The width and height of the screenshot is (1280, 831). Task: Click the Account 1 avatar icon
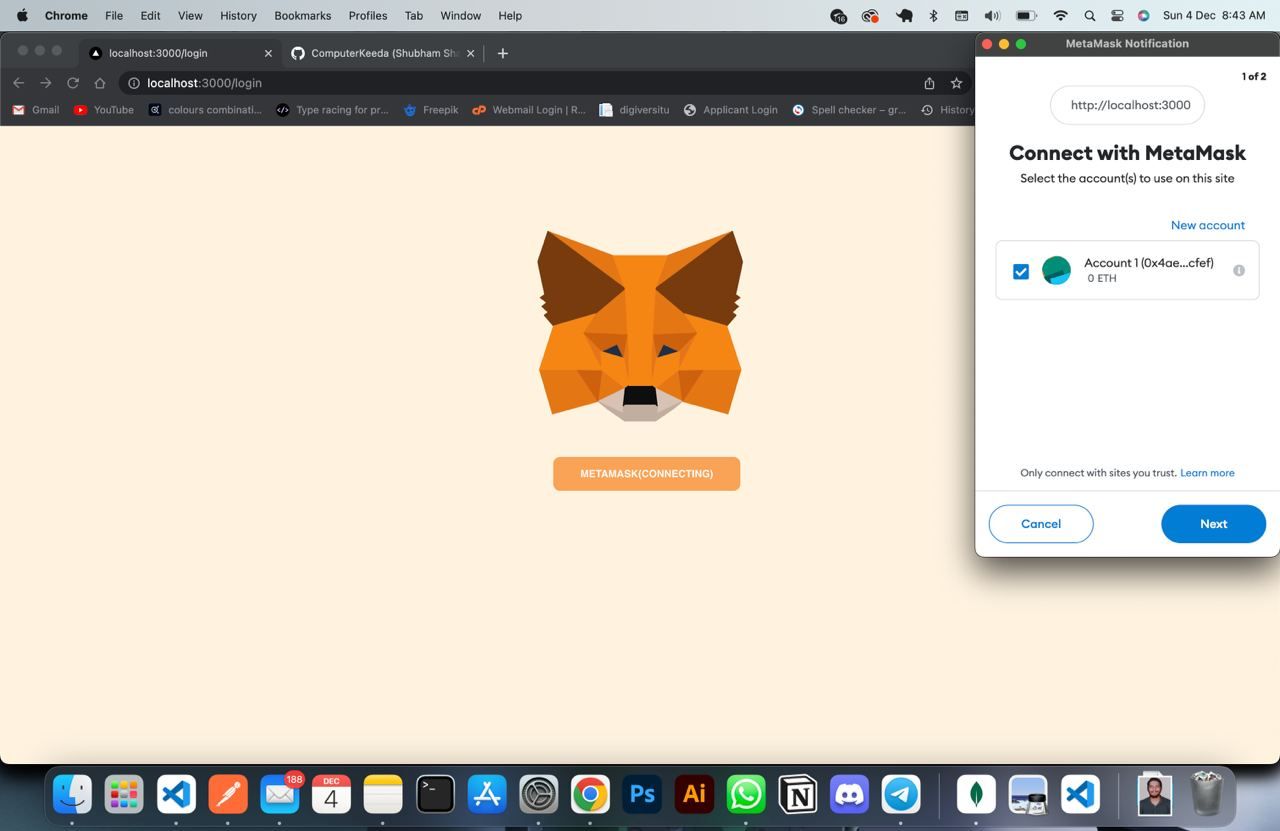[1056, 270]
